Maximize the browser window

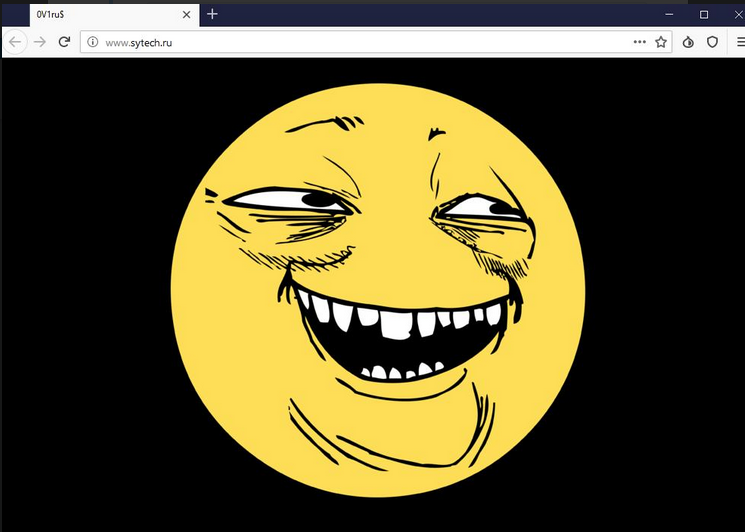click(x=704, y=14)
